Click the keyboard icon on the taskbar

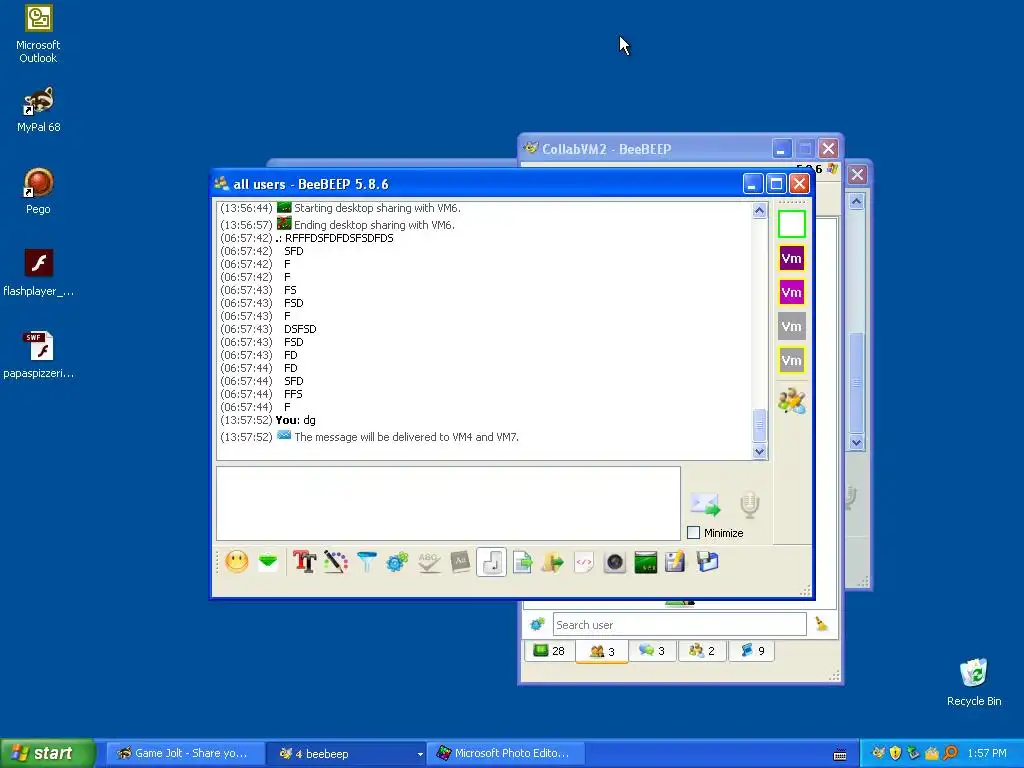pos(840,754)
